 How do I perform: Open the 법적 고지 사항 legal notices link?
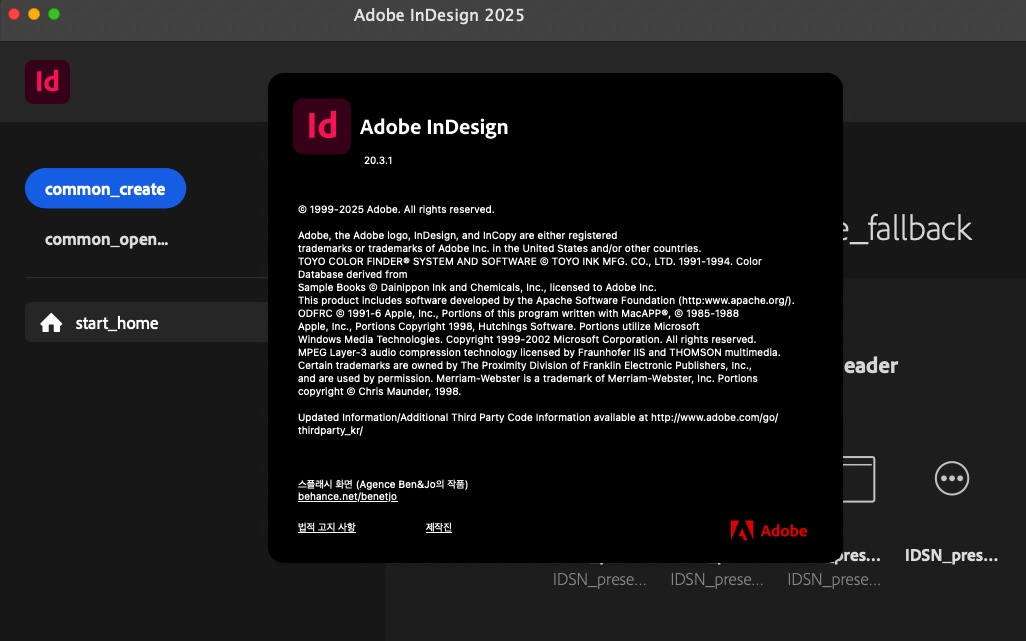coord(326,527)
